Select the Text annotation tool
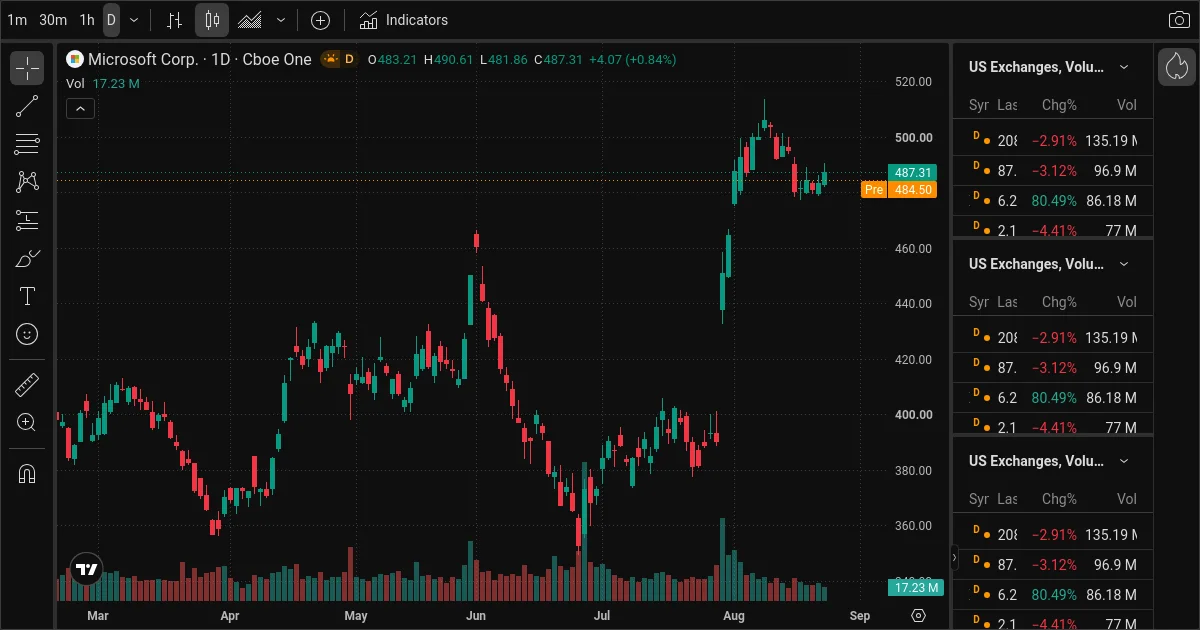 (27, 296)
